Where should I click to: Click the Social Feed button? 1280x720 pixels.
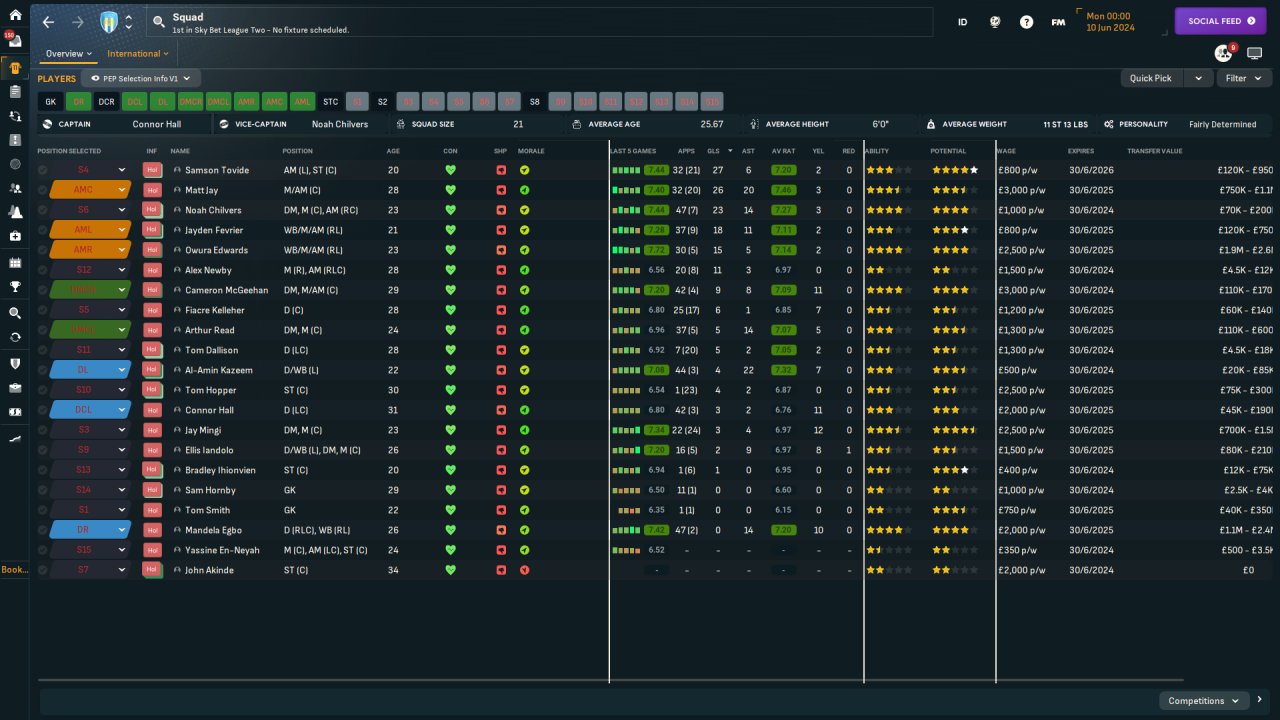[x=1220, y=21]
